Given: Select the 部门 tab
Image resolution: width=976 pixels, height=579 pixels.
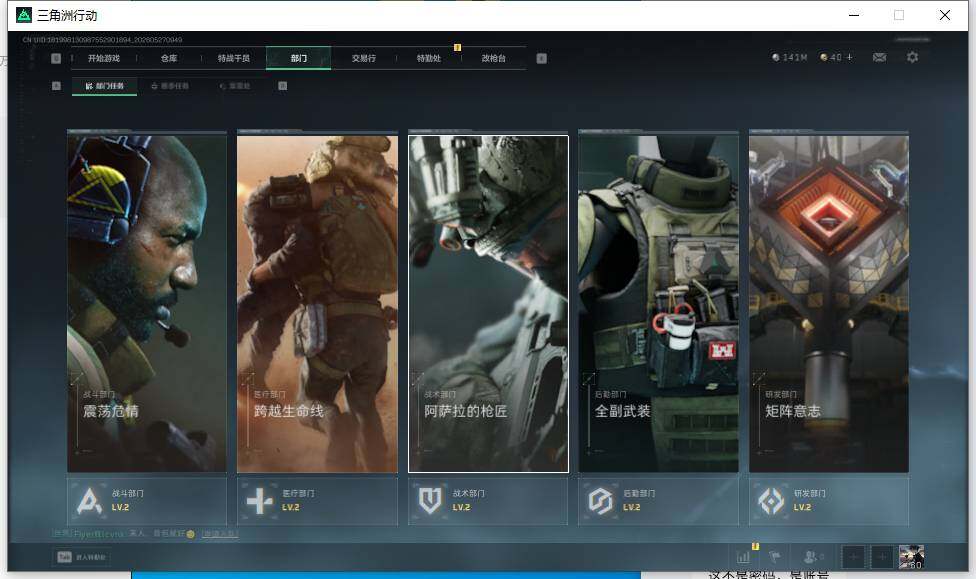Looking at the screenshot, I should pyautogui.click(x=299, y=58).
